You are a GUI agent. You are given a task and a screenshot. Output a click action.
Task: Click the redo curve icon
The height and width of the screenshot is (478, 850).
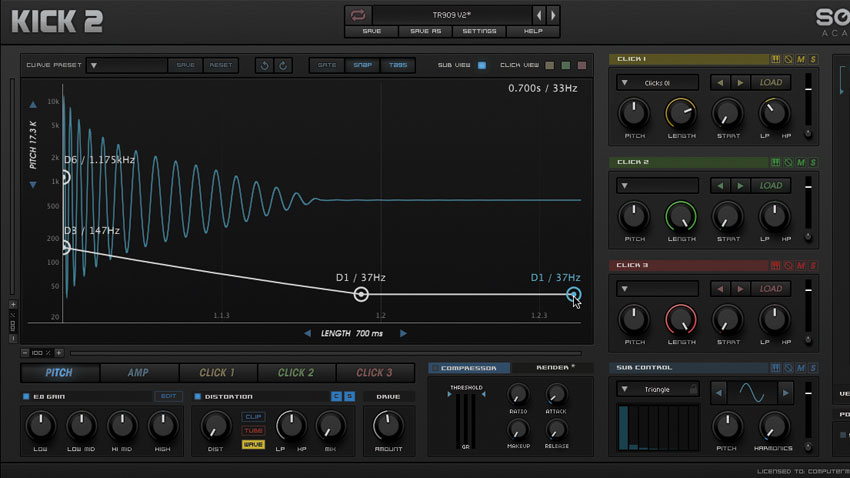283,66
